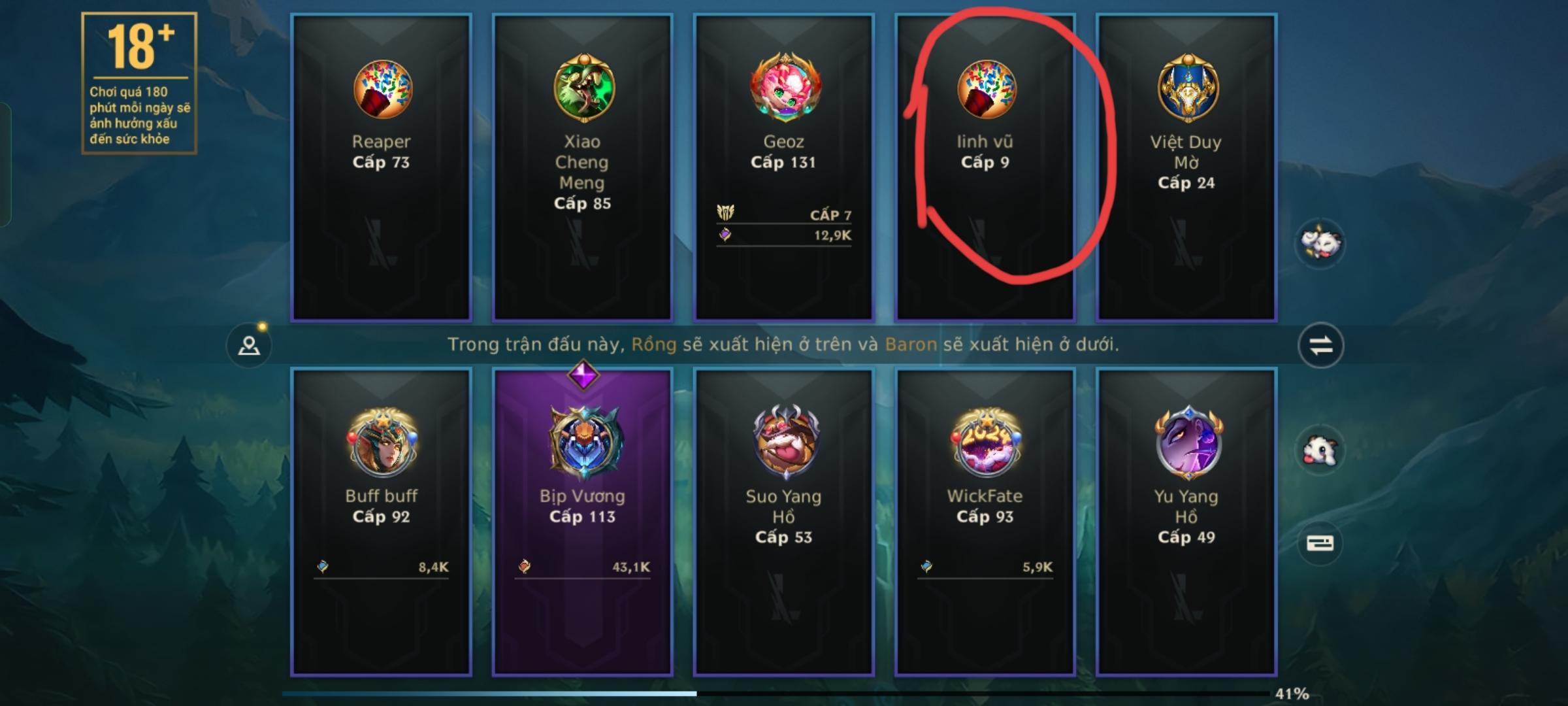1568x706 pixels.
Task: Click Yu Yang Hồ's purple avatar
Action: coord(1188,441)
